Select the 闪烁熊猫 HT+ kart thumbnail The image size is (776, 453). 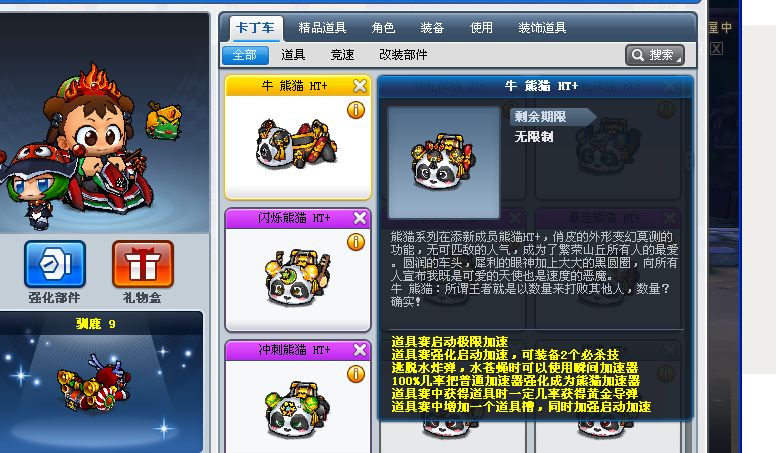pyautogui.click(x=297, y=278)
